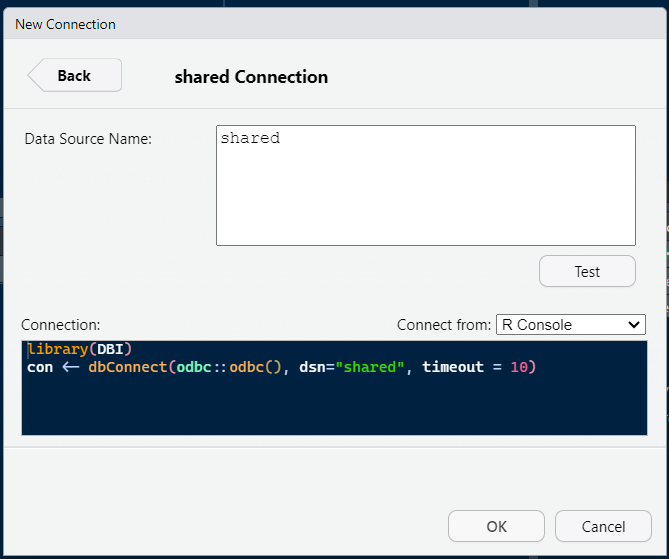The image size is (669, 559).
Task: Click the Connect from label
Action: (x=444, y=325)
